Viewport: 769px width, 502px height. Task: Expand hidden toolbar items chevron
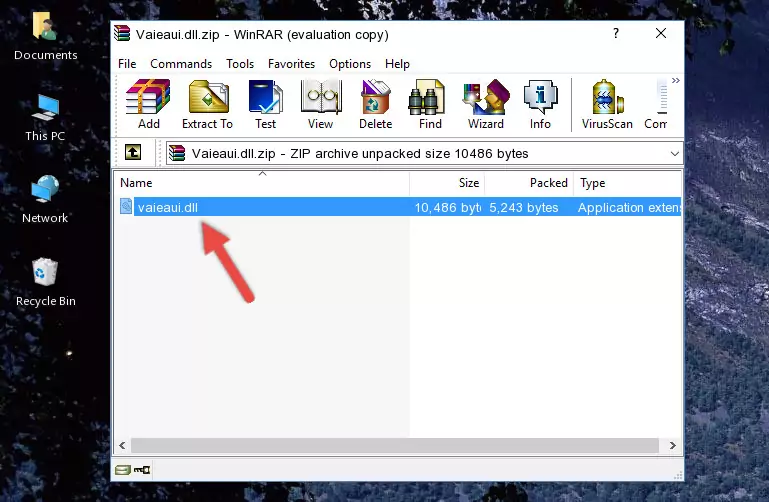(676, 80)
